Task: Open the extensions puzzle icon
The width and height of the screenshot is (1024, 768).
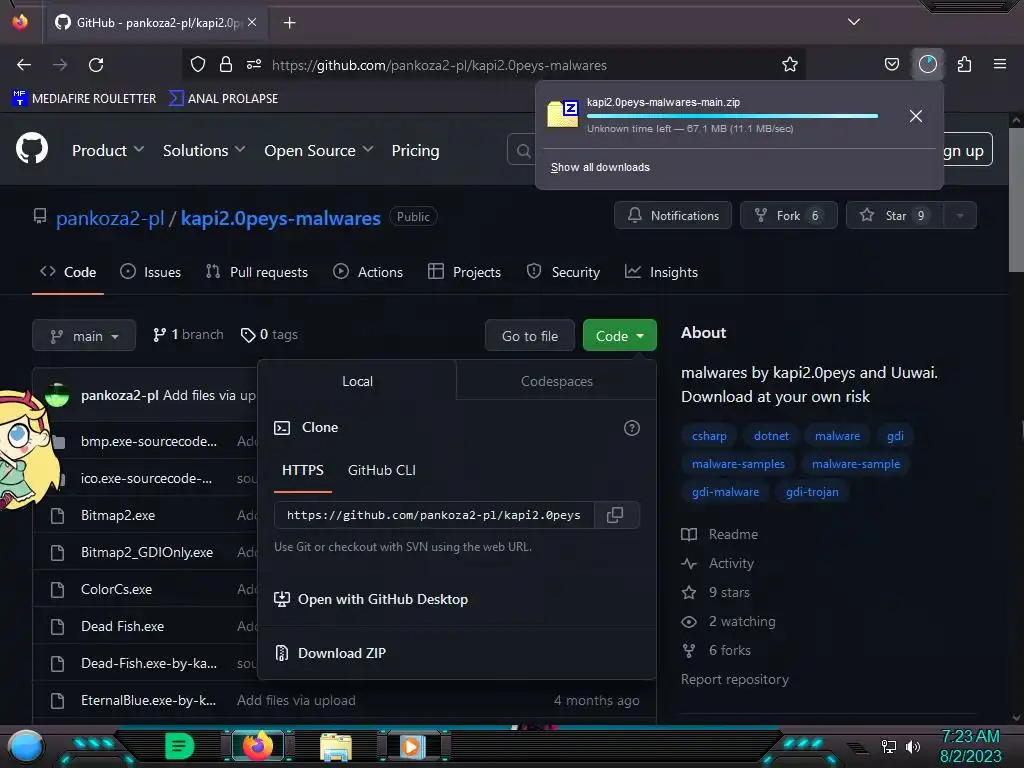Action: pyautogui.click(x=964, y=64)
